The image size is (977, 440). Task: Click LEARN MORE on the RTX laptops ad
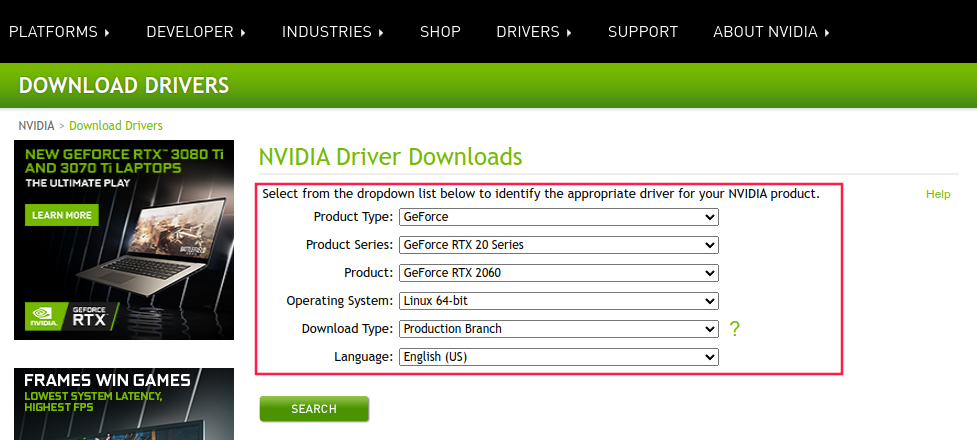click(x=62, y=215)
